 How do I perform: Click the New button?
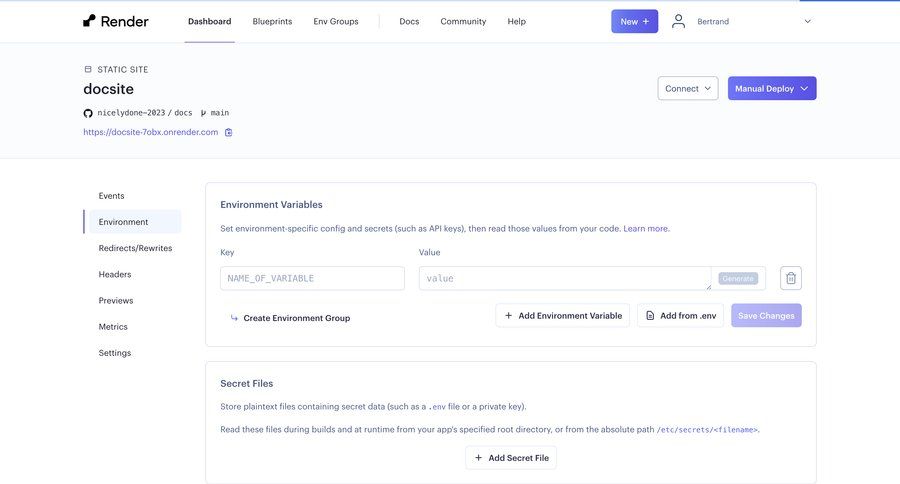point(634,21)
